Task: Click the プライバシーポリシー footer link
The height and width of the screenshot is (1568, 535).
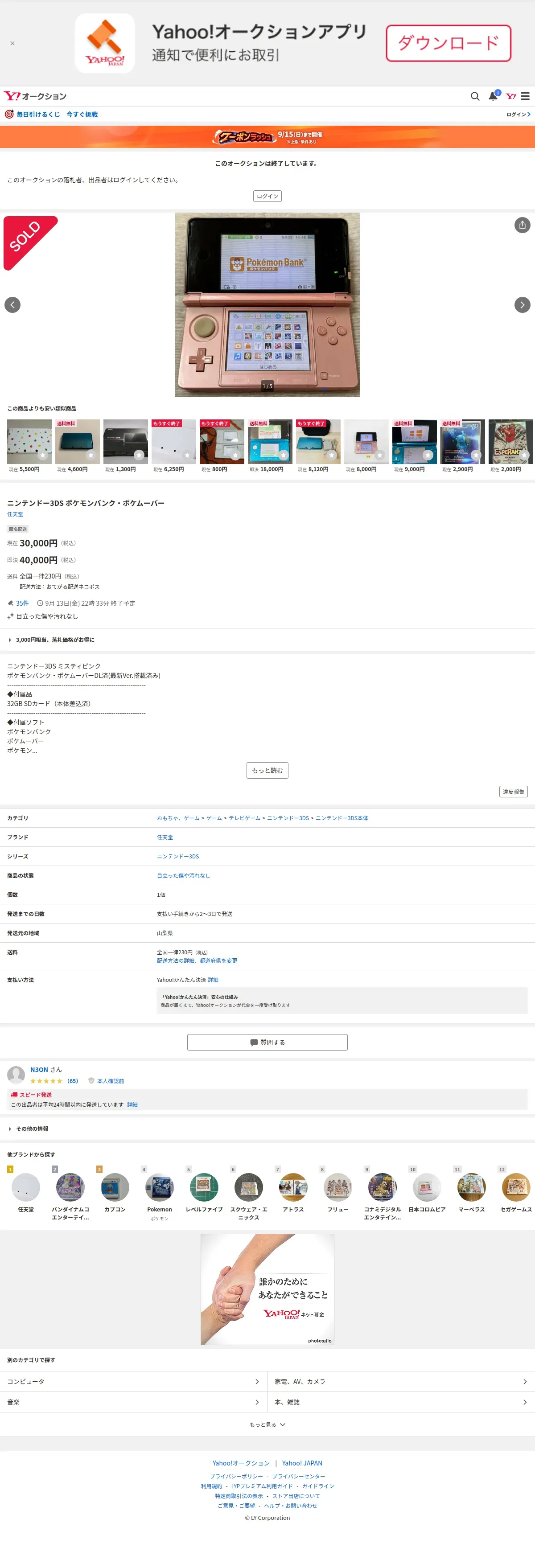Action: pyautogui.click(x=236, y=1476)
